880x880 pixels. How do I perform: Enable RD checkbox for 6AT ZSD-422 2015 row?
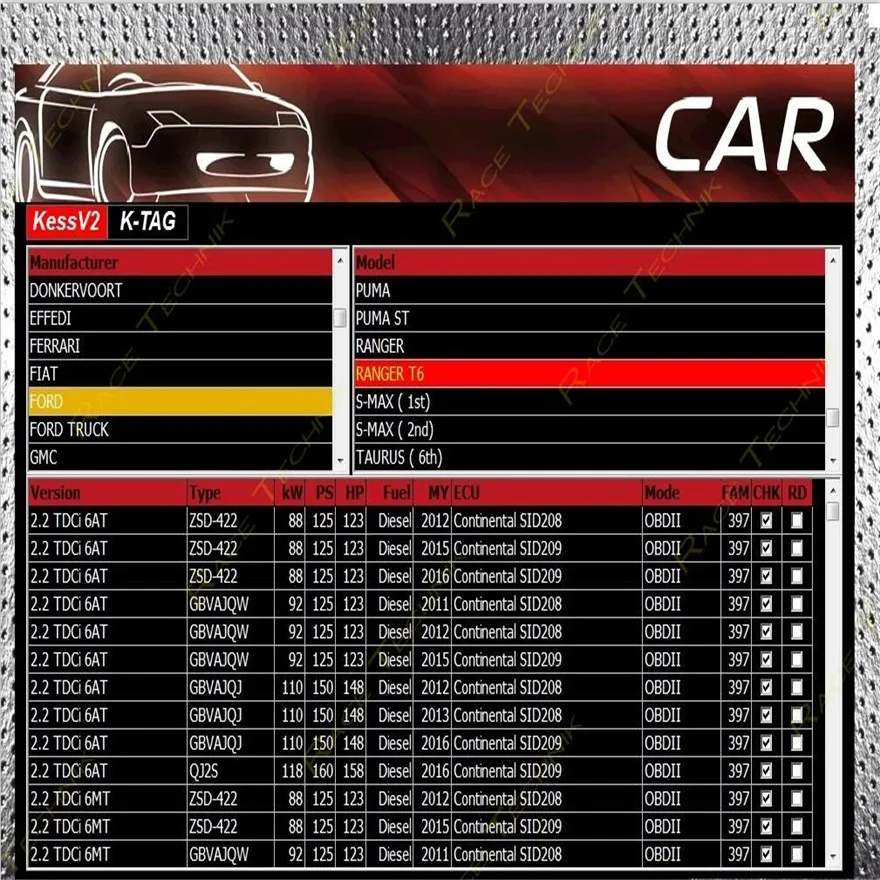(796, 548)
